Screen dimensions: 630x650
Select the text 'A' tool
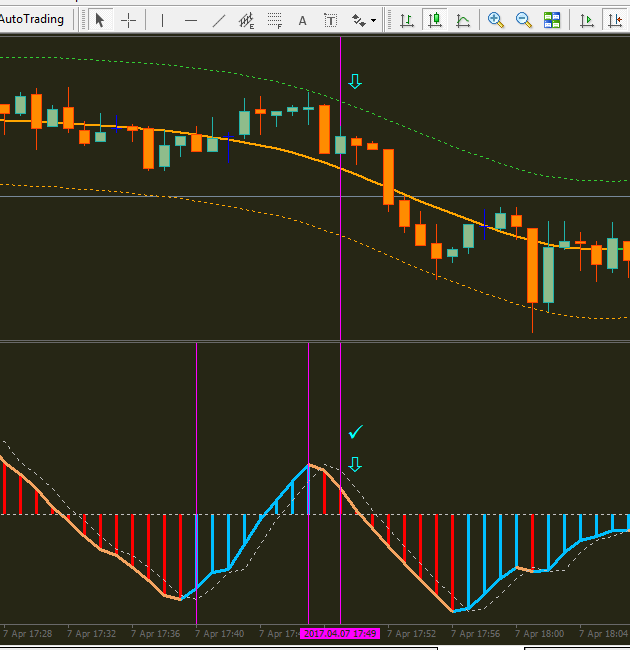[303, 20]
